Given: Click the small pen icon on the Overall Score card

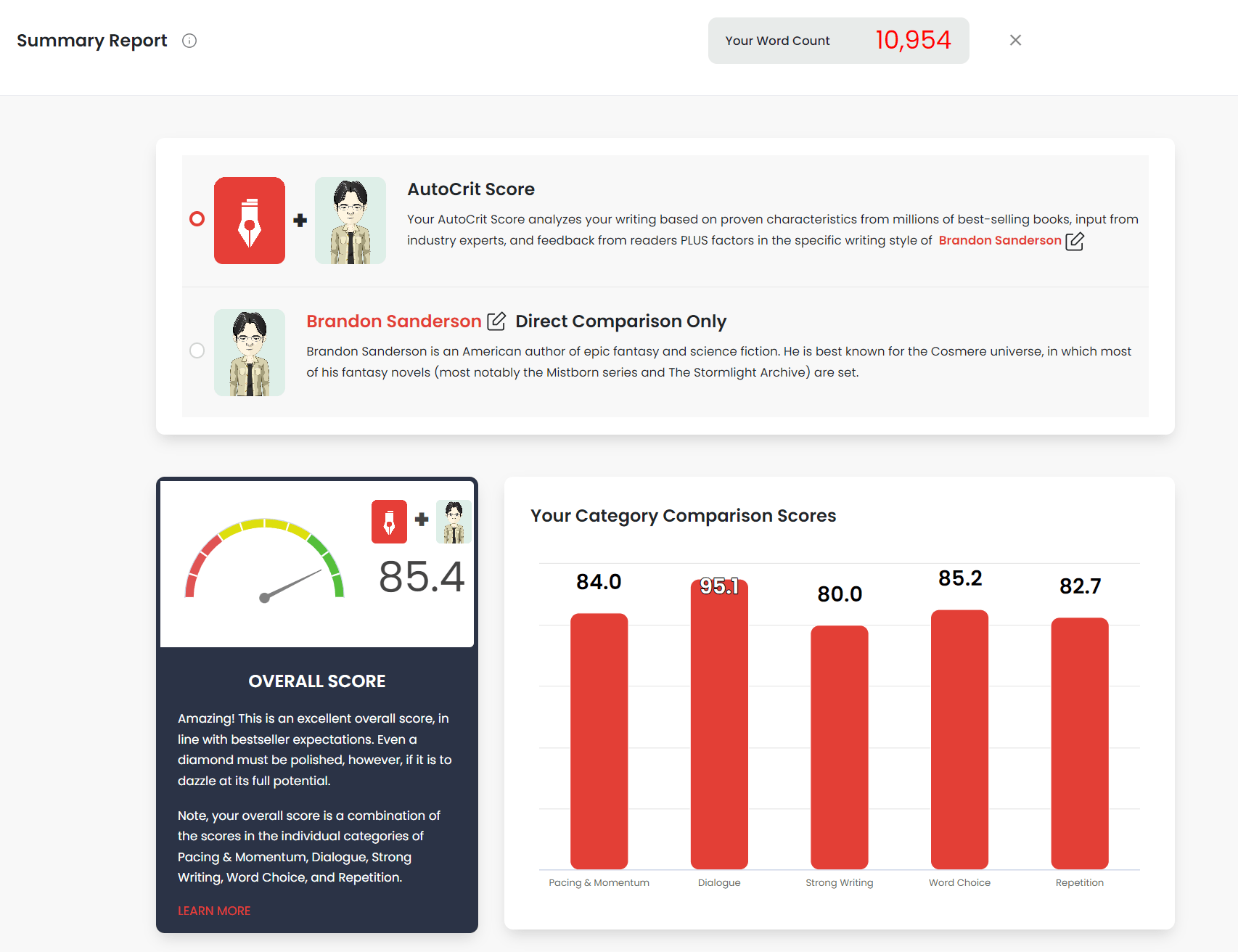Looking at the screenshot, I should pyautogui.click(x=389, y=521).
